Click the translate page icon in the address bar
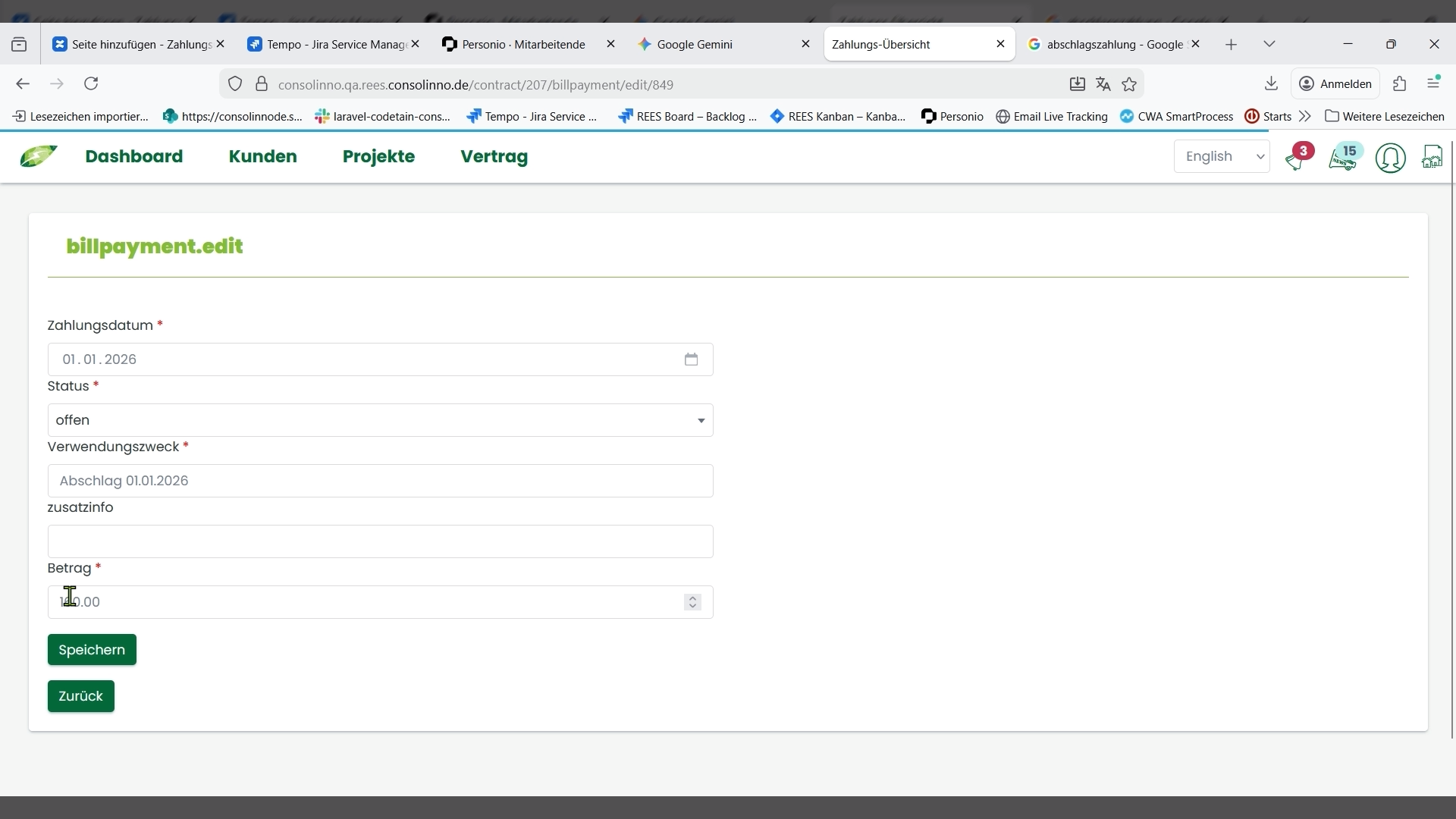Screen dimensions: 1456x819 point(1103,84)
